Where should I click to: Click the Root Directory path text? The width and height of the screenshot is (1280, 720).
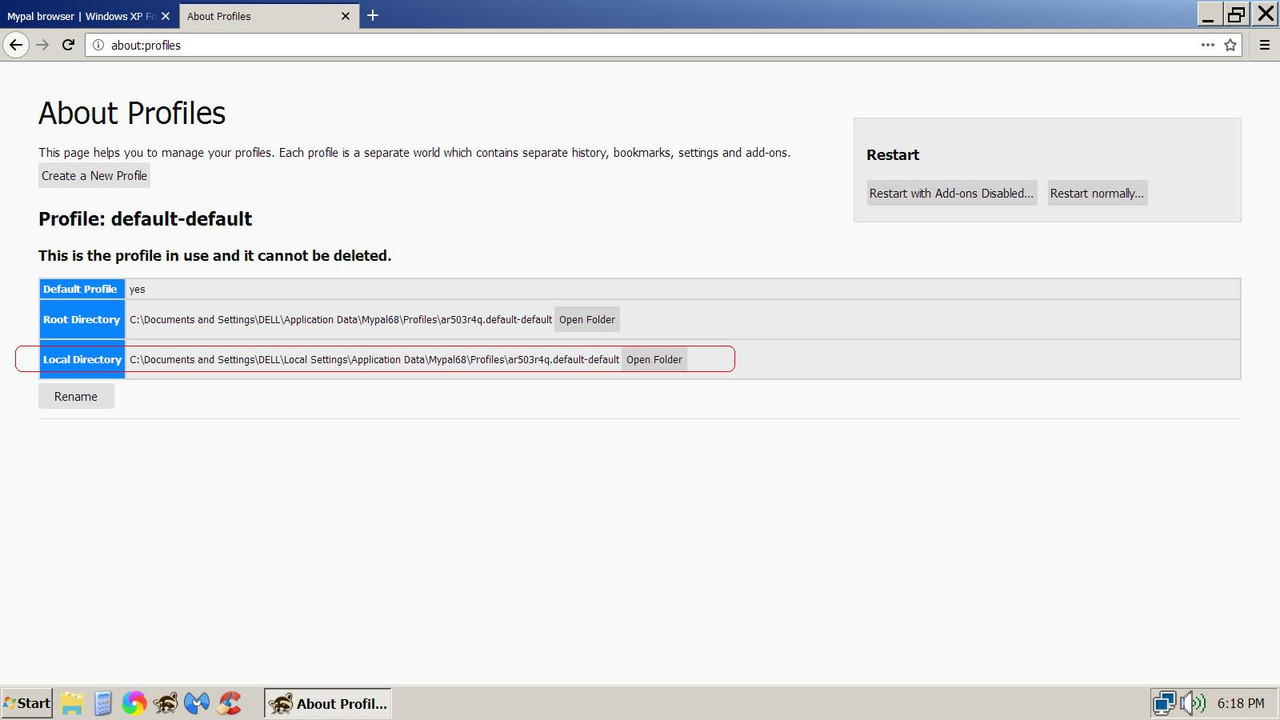pos(341,320)
